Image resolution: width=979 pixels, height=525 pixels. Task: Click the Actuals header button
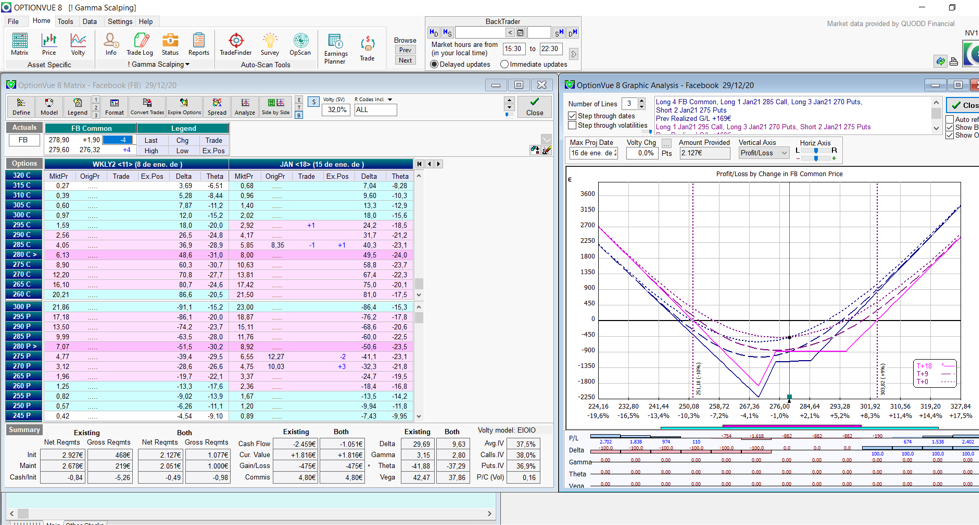tap(24, 127)
